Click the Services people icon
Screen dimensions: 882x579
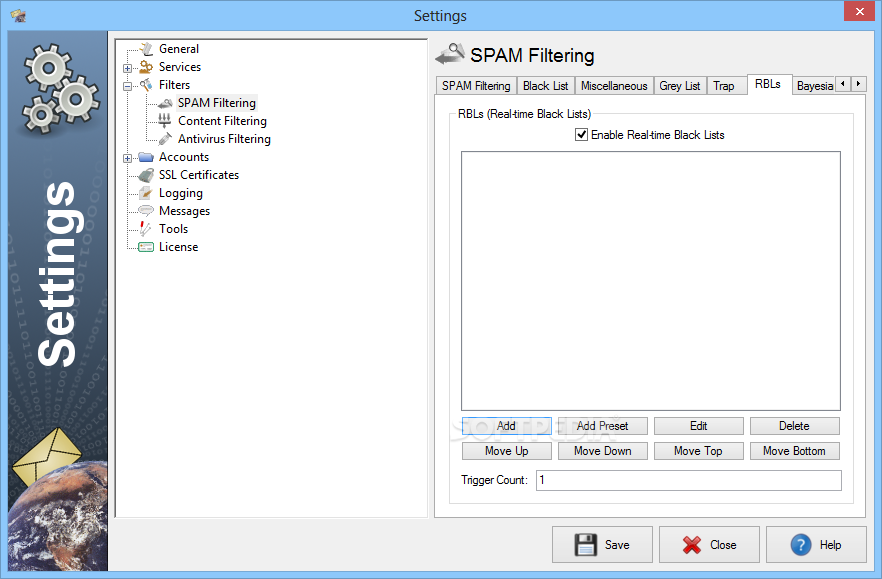tap(146, 67)
